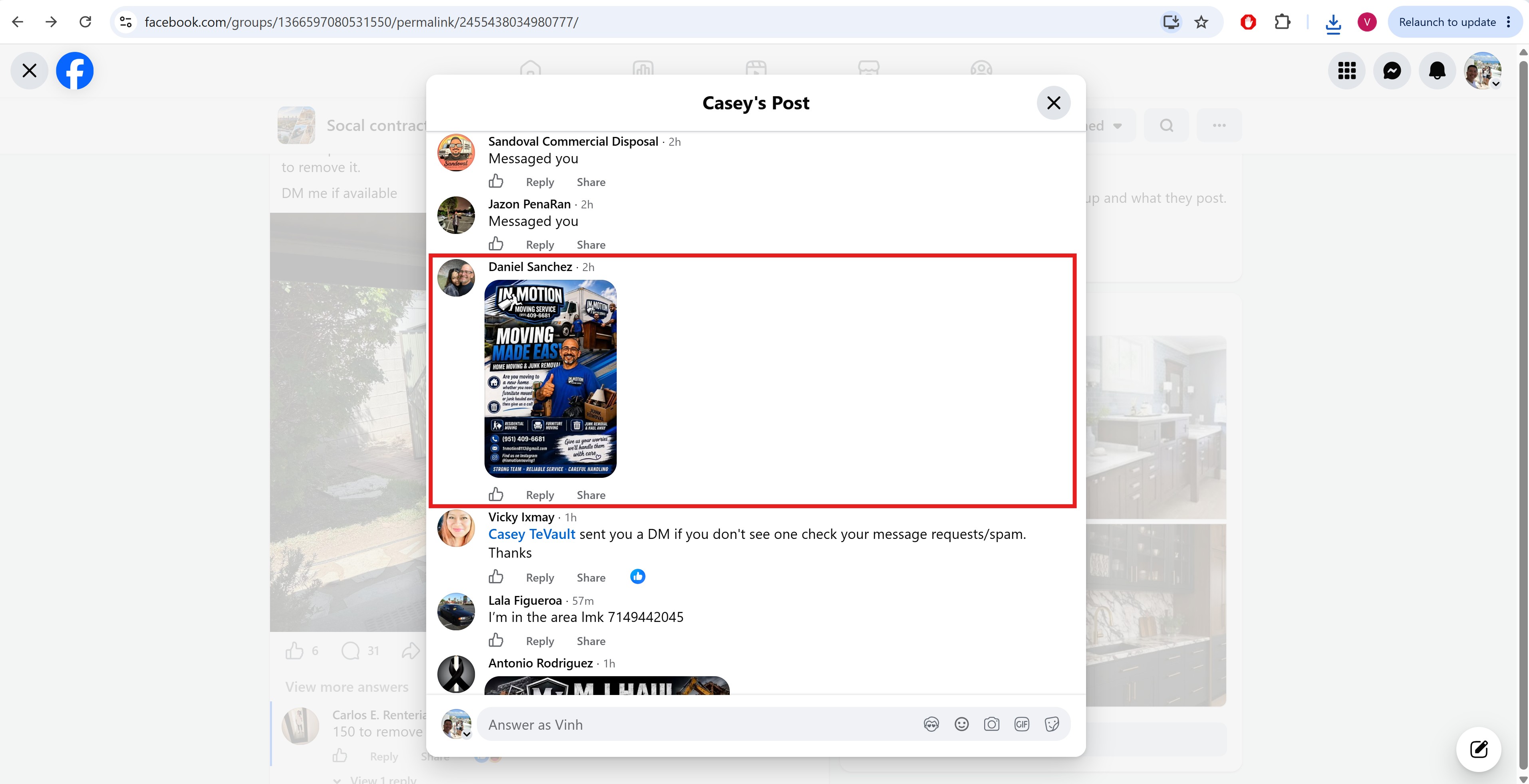The image size is (1529, 784).
Task: Share Daniel Sanchez's comment
Action: [x=591, y=495]
